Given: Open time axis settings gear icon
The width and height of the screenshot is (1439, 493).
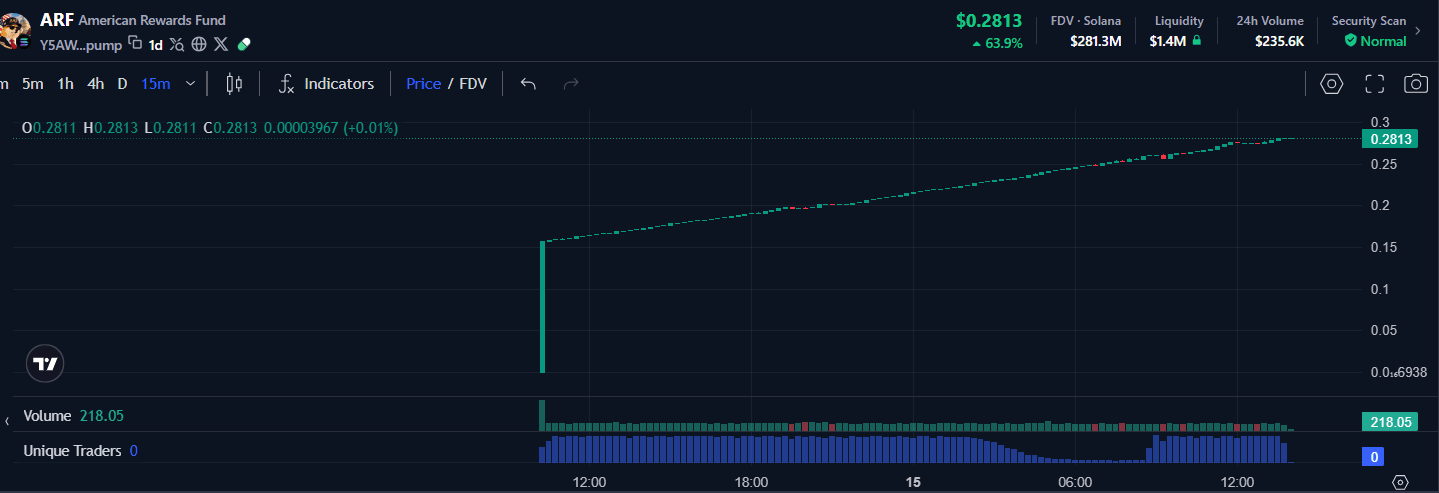Looking at the screenshot, I should pos(1400,482).
